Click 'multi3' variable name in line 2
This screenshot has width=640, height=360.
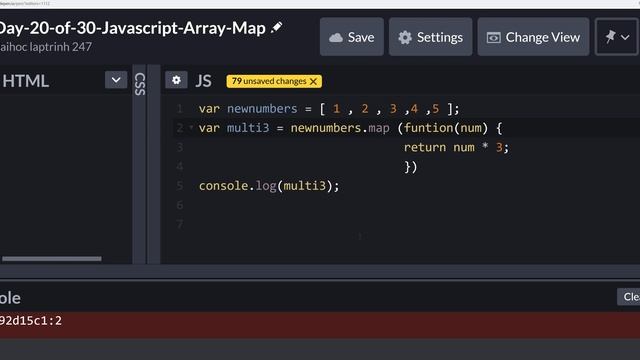coord(248,128)
